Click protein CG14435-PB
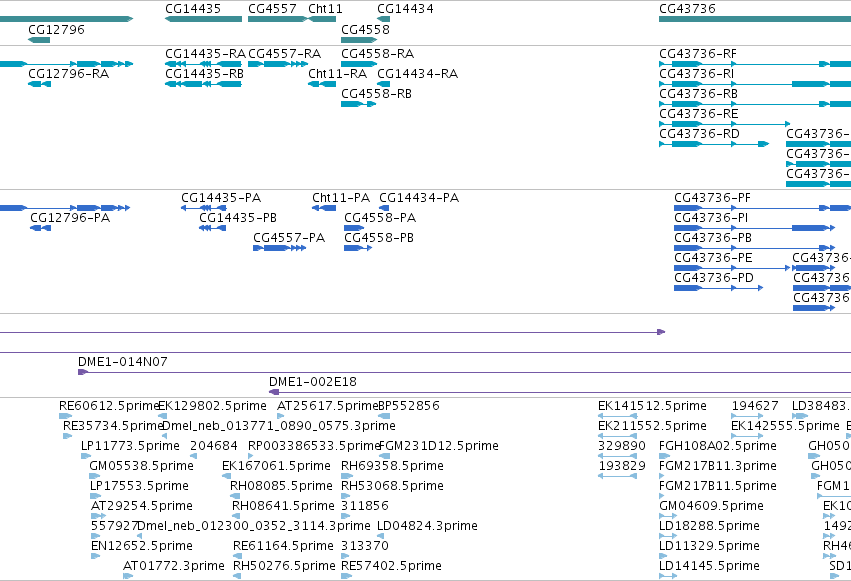The height and width of the screenshot is (581, 851). pos(238,218)
